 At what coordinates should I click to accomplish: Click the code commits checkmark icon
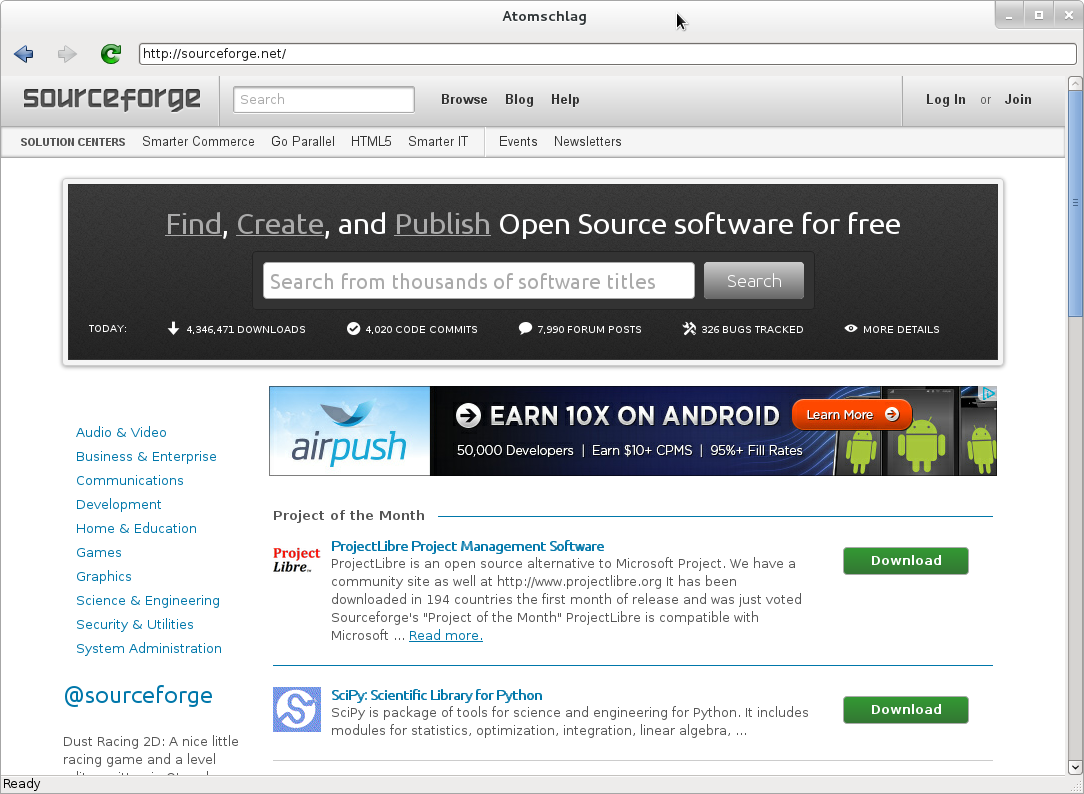353,328
